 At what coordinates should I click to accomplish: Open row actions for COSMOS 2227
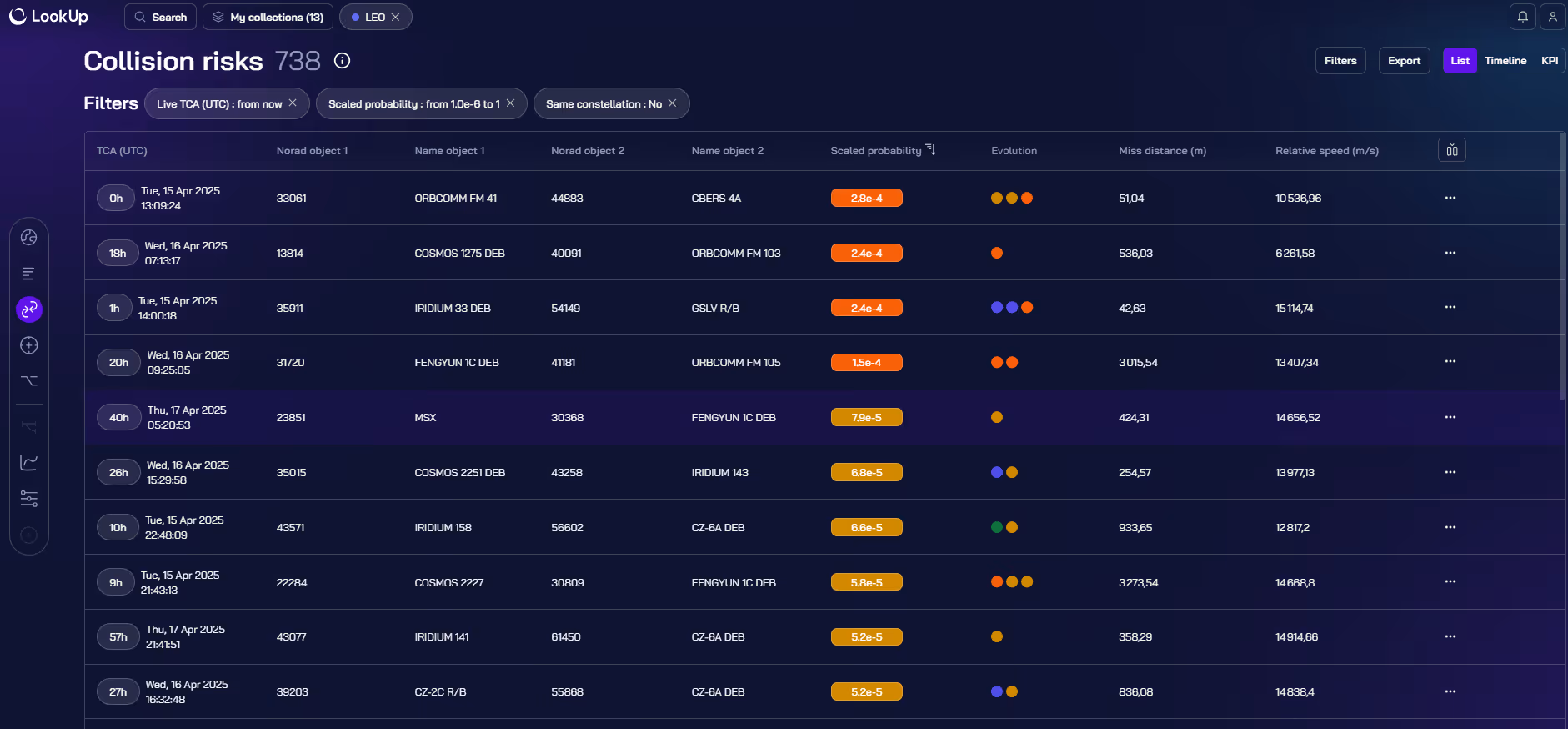1450,581
